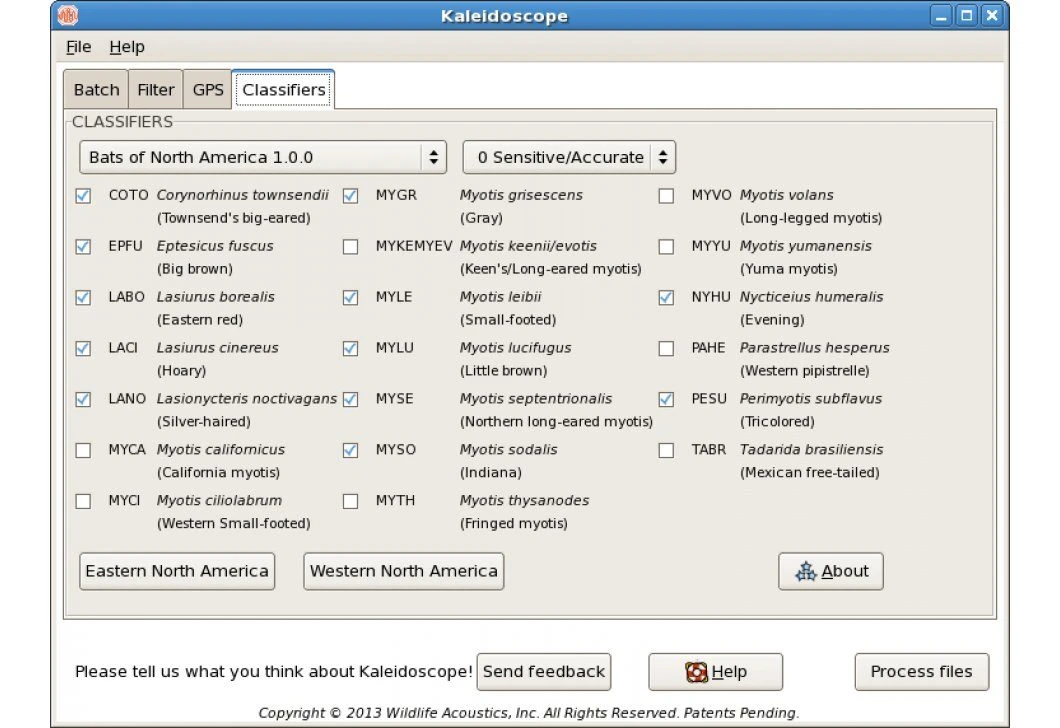Click the red flower icon on the Help button
The height and width of the screenshot is (728, 1060).
(x=695, y=671)
